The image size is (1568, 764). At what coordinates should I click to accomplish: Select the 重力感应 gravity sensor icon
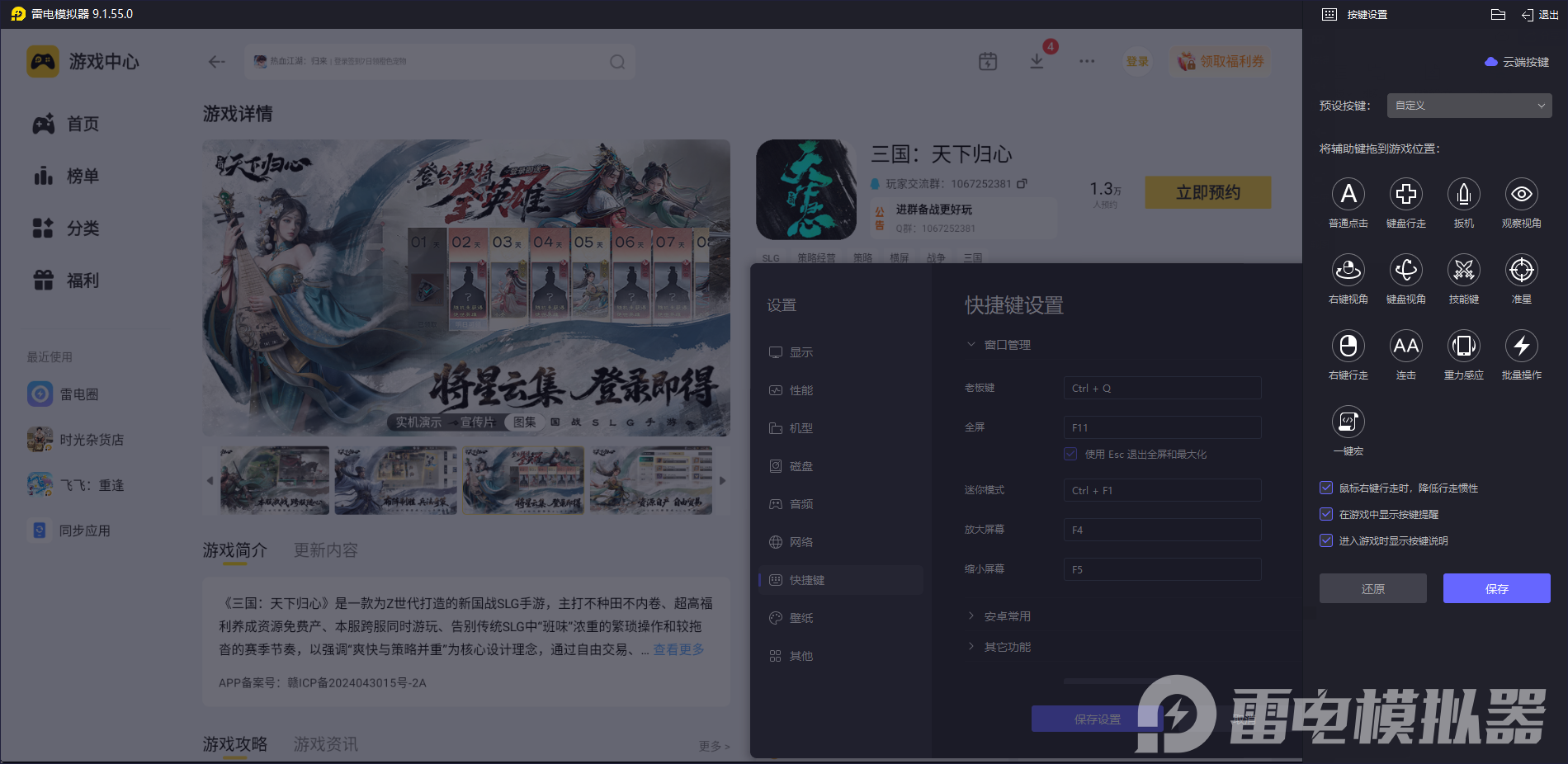[1463, 347]
